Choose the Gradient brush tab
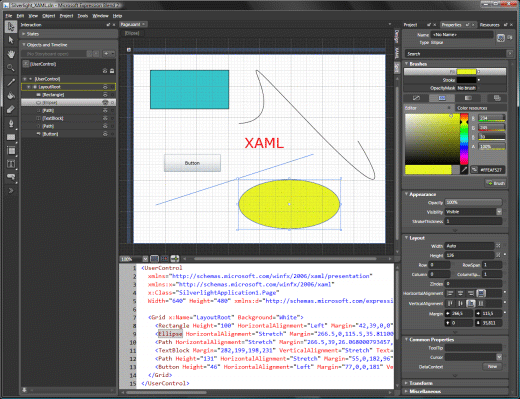The height and width of the screenshot is (399, 520). pos(468,98)
